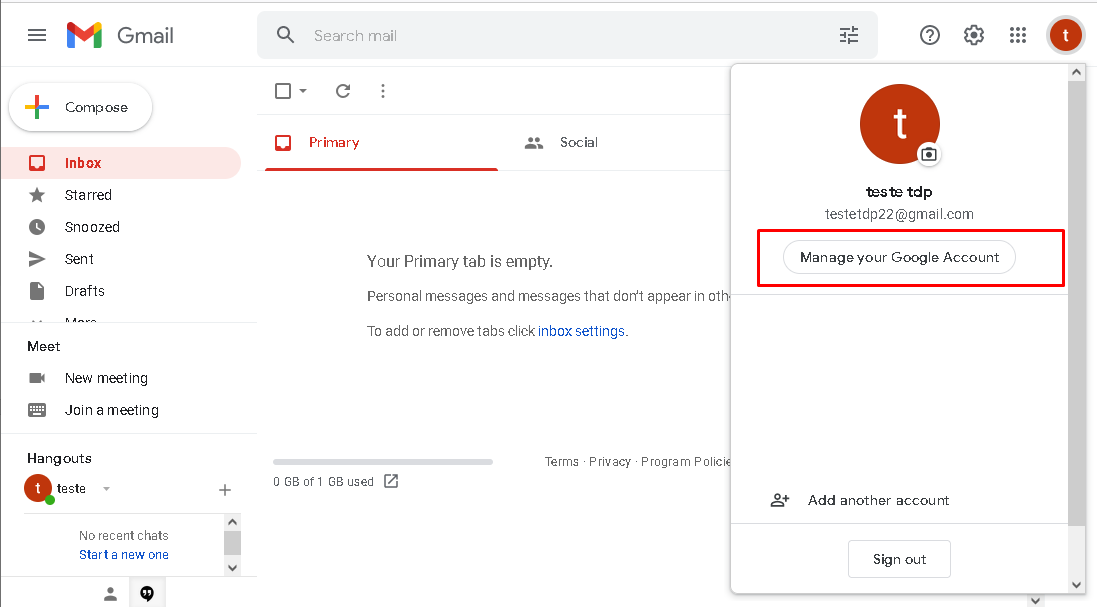Open the inbox settings link
The width and height of the screenshot is (1098, 607).
pos(581,331)
